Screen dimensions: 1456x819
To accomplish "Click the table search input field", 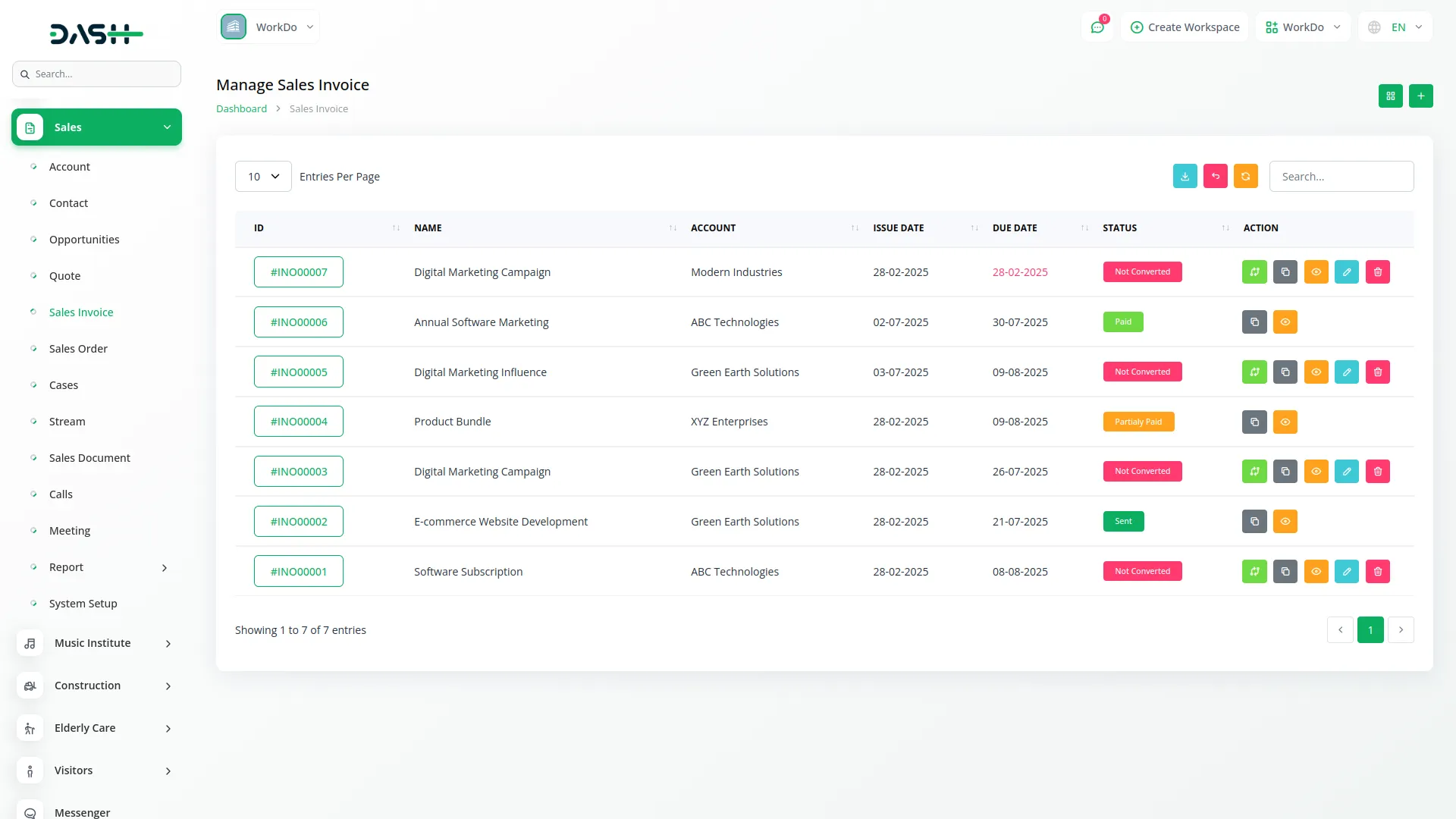I will pos(1341,177).
